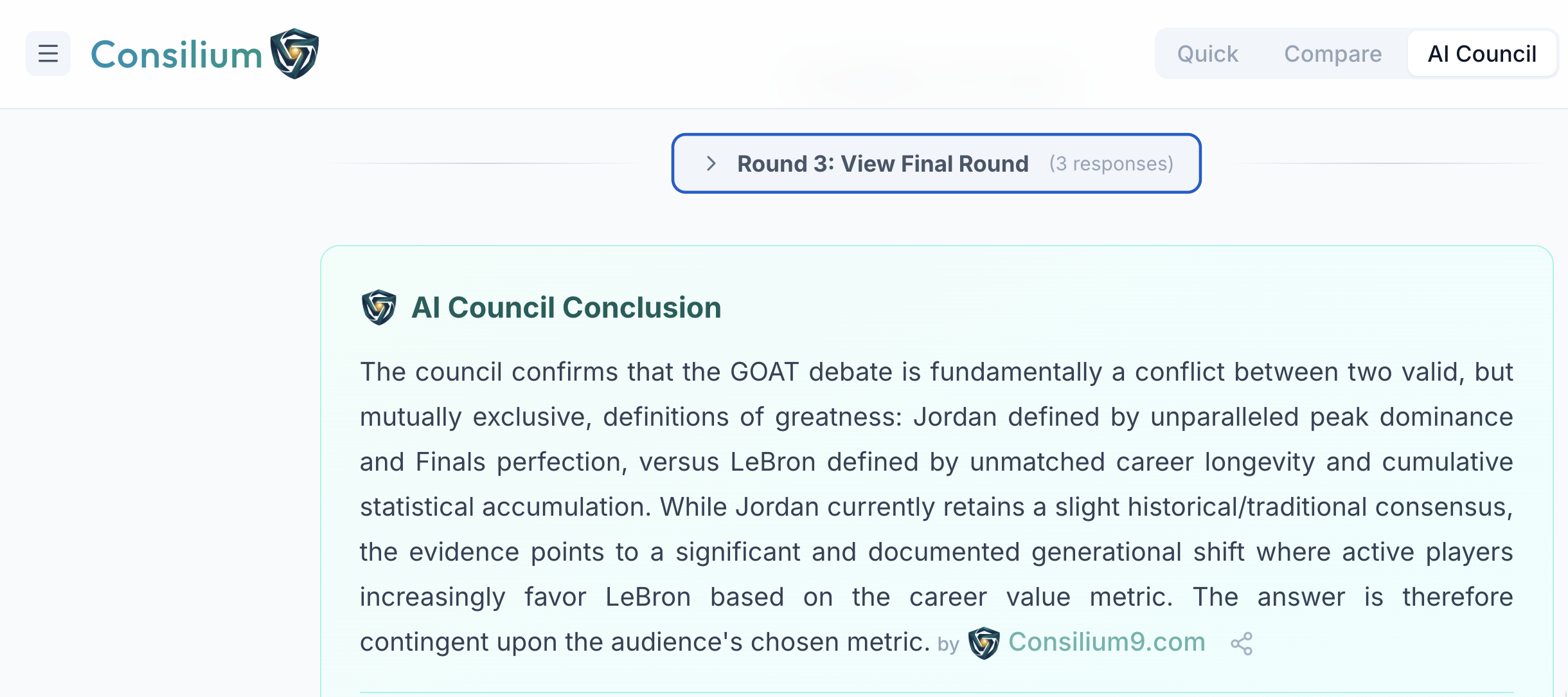Click the three-line menu inside the rounded square
This screenshot has width=1568, height=697.
(x=48, y=53)
